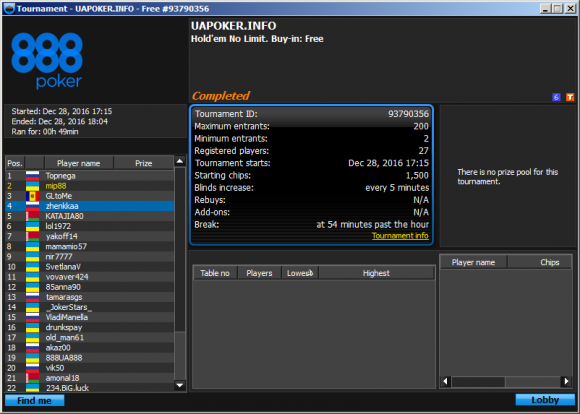Click the flag icon beside yakoff14
This screenshot has width=580, height=414.
32,236
